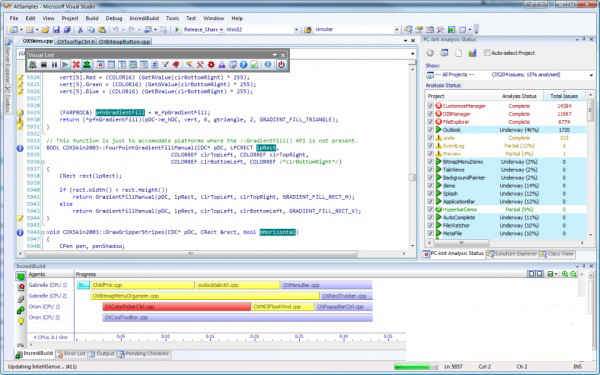The width and height of the screenshot is (600, 375).
Task: Switch to the Output tab
Action: point(102,354)
